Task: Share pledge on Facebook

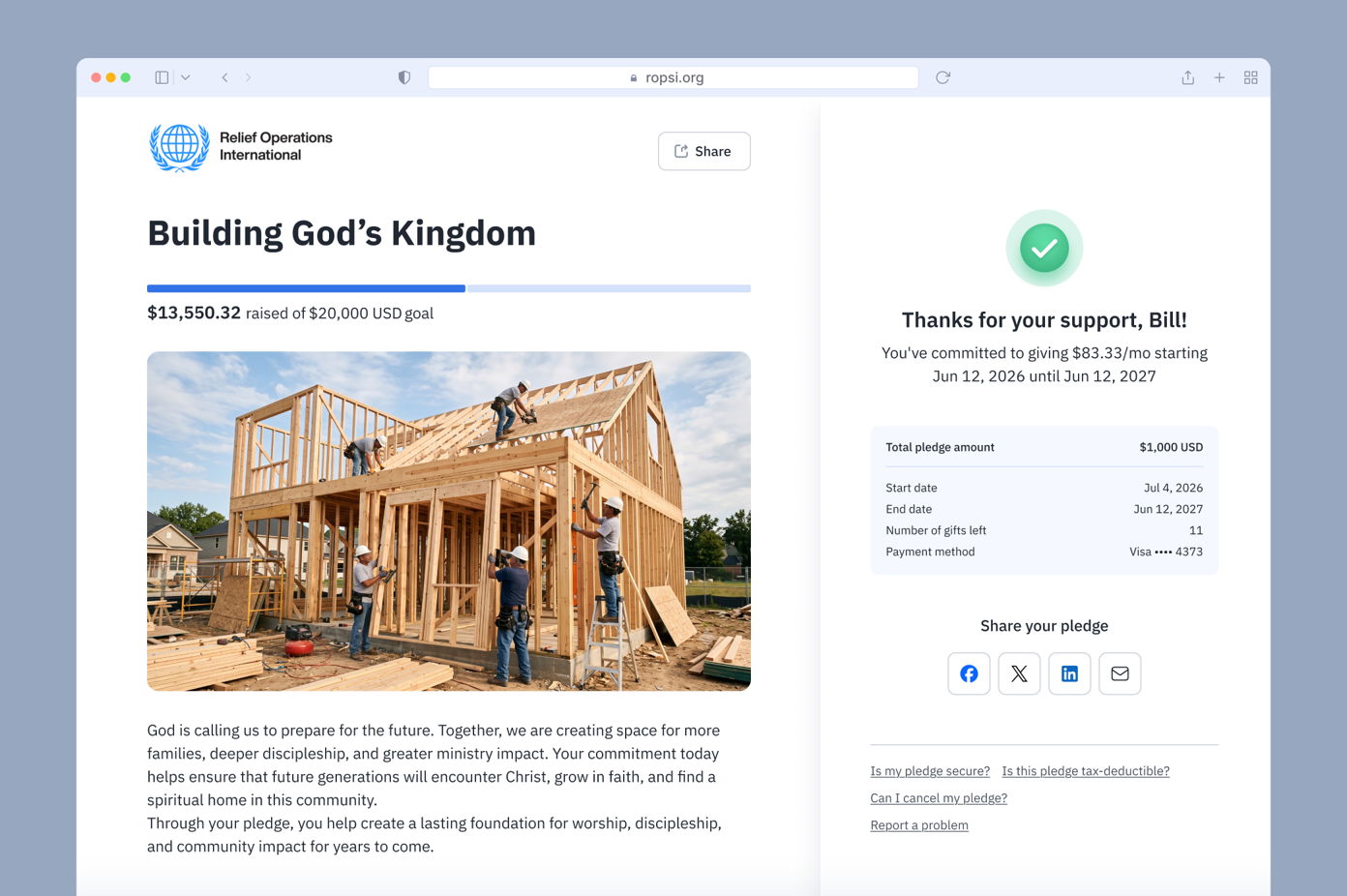Action: (x=969, y=673)
